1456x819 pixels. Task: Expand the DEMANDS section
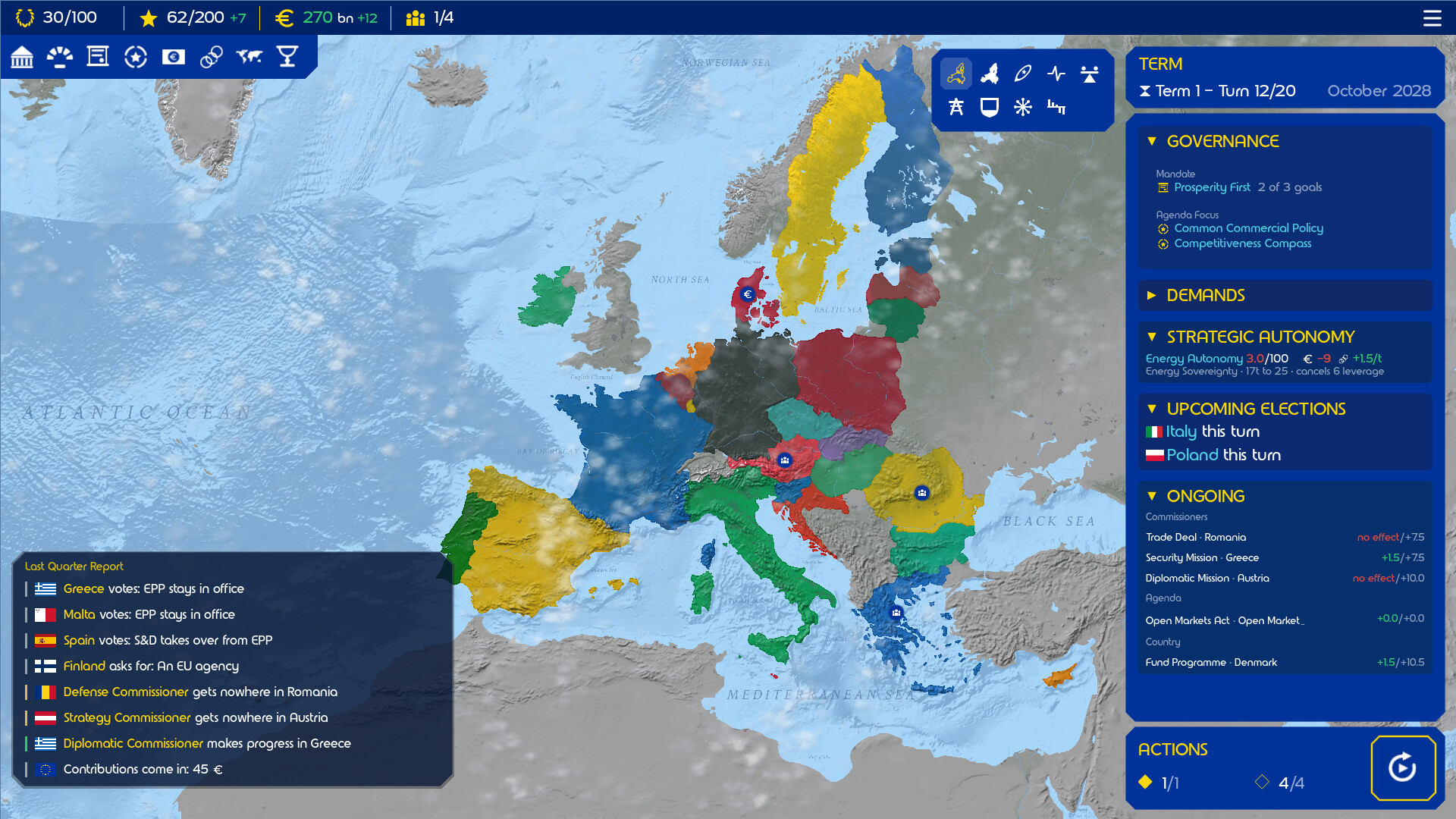coord(1152,295)
